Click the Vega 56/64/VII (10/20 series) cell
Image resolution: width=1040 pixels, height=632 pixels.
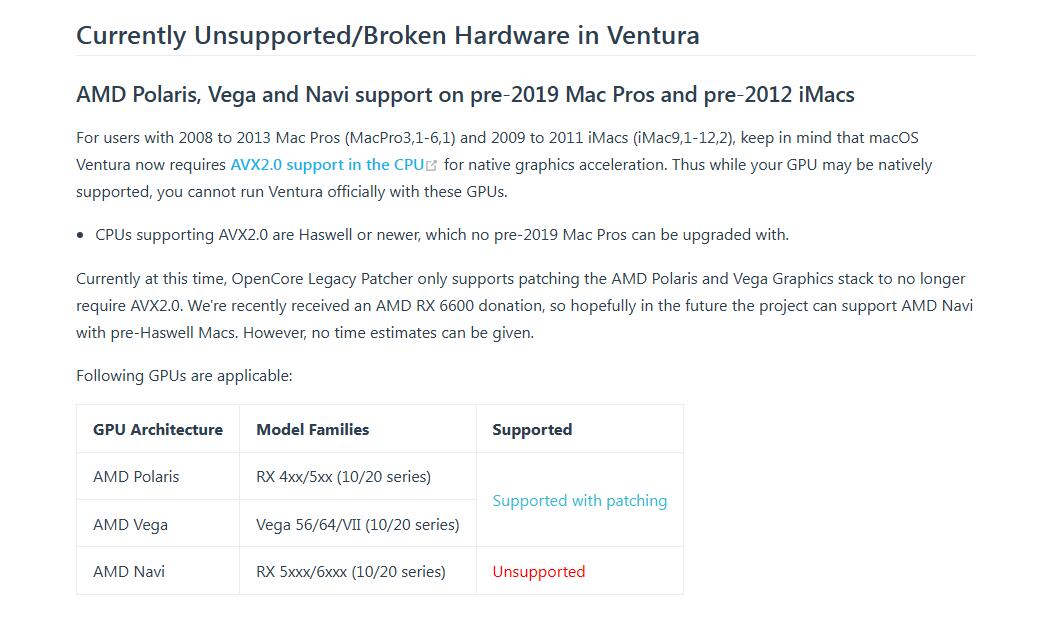[x=357, y=524]
